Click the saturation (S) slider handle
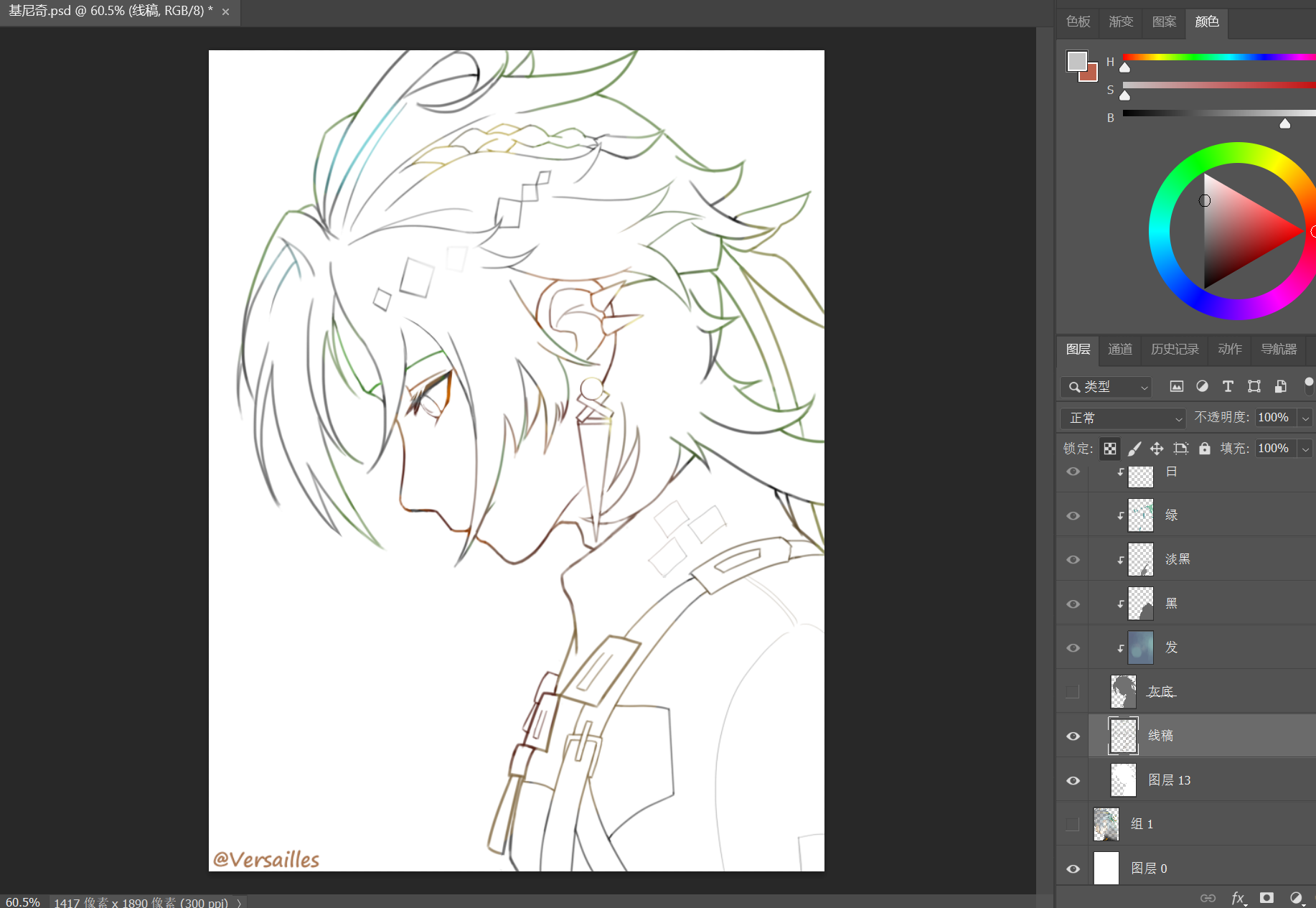The image size is (1316, 908). tap(1125, 95)
